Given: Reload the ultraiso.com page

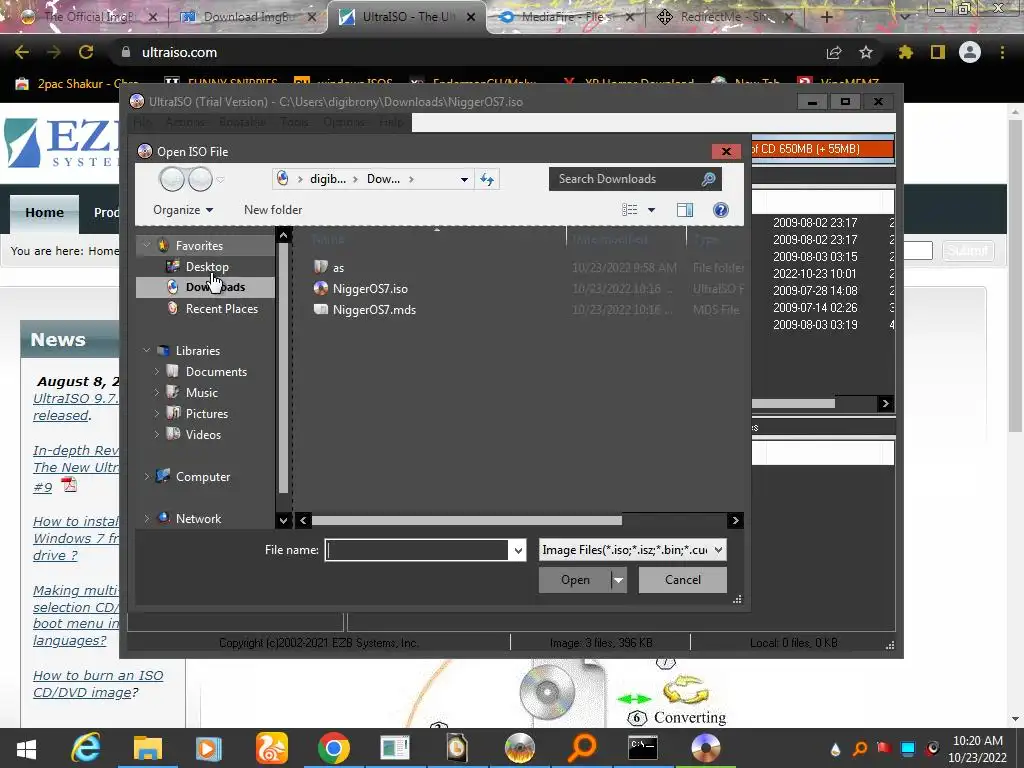Looking at the screenshot, I should click(x=86, y=52).
